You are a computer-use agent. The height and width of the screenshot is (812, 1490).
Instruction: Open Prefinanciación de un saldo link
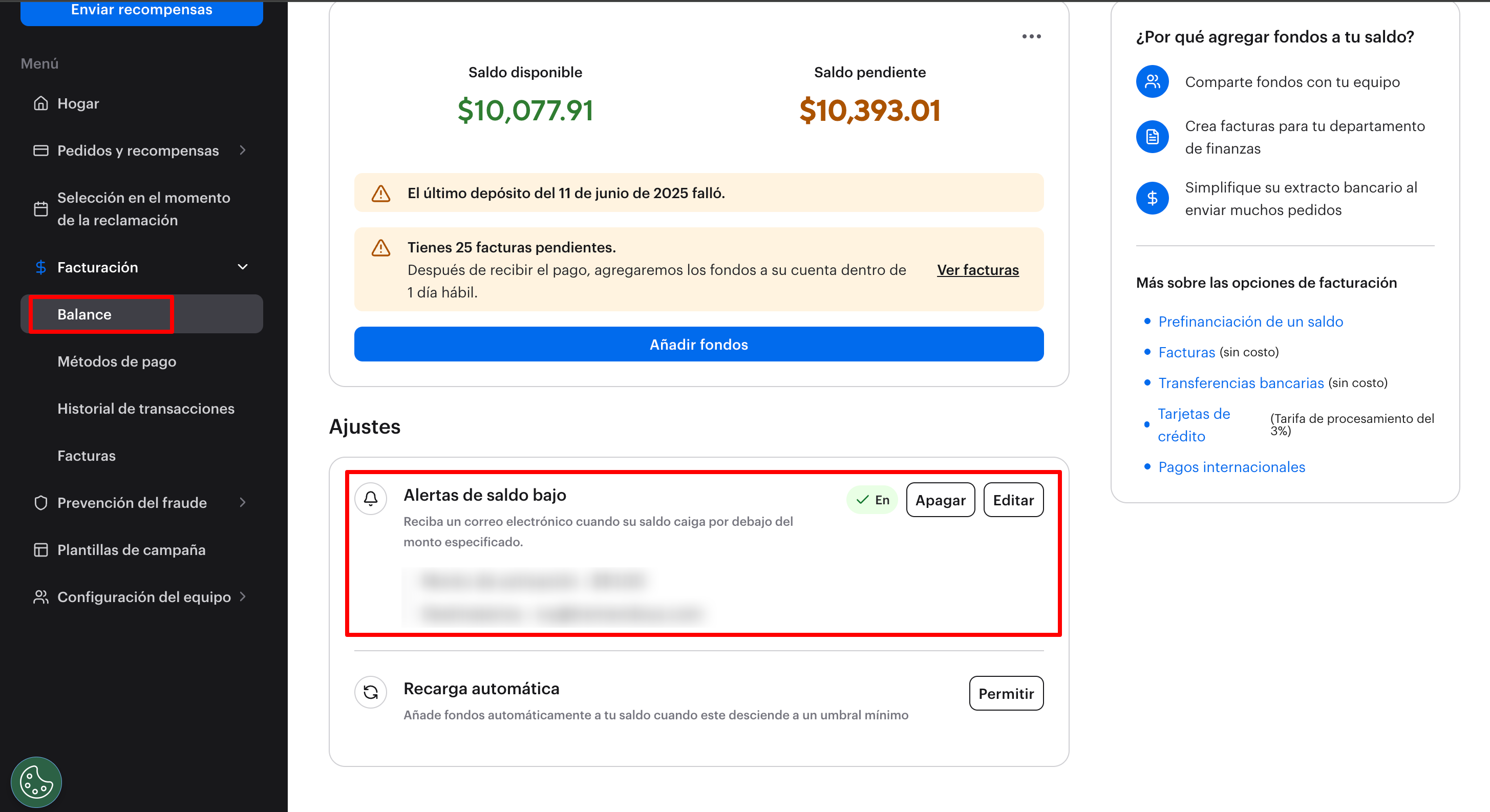point(1250,322)
